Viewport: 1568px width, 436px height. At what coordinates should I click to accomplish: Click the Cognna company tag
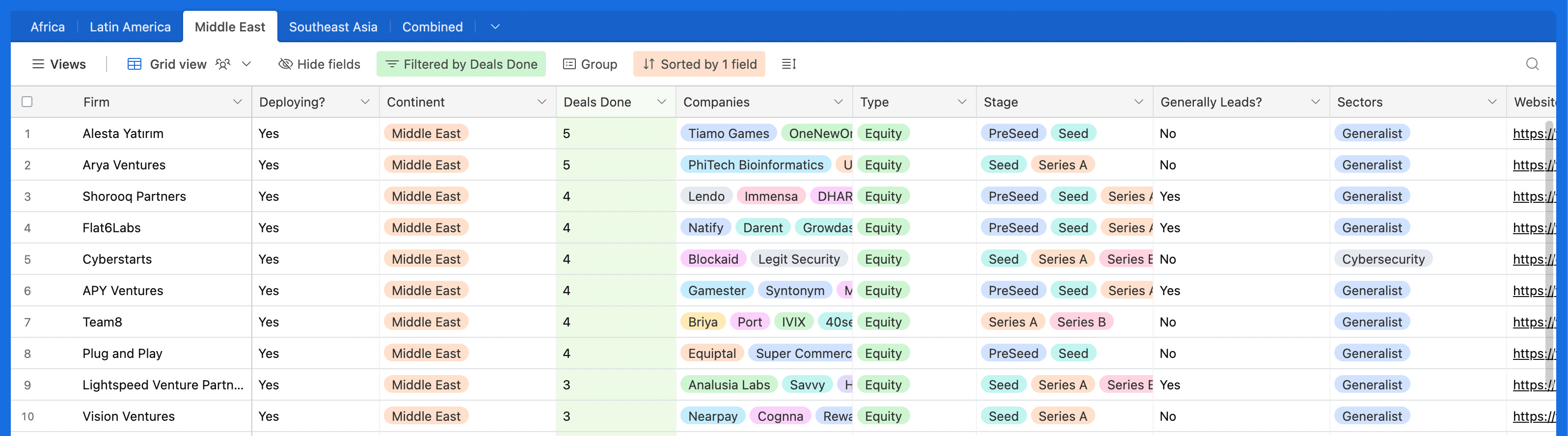coord(780,416)
